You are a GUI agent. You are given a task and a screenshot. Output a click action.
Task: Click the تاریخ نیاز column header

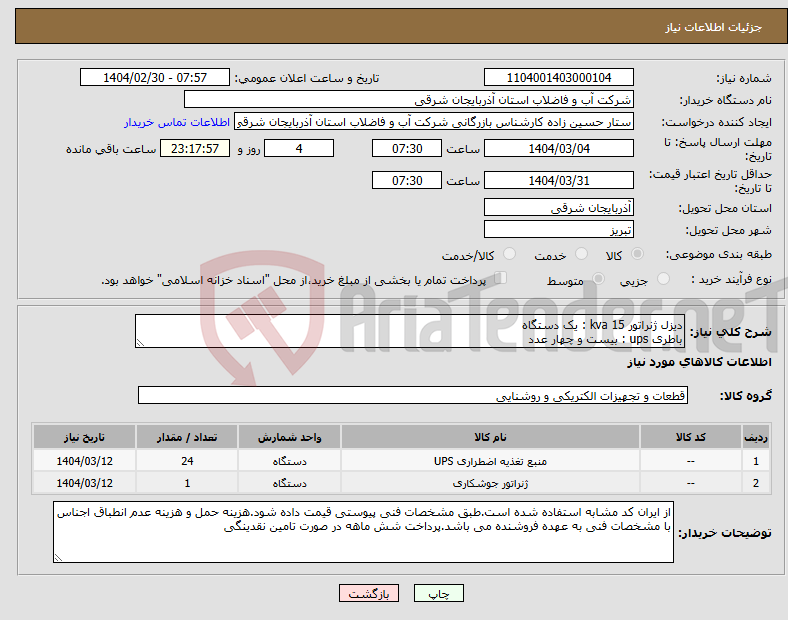coord(84,437)
